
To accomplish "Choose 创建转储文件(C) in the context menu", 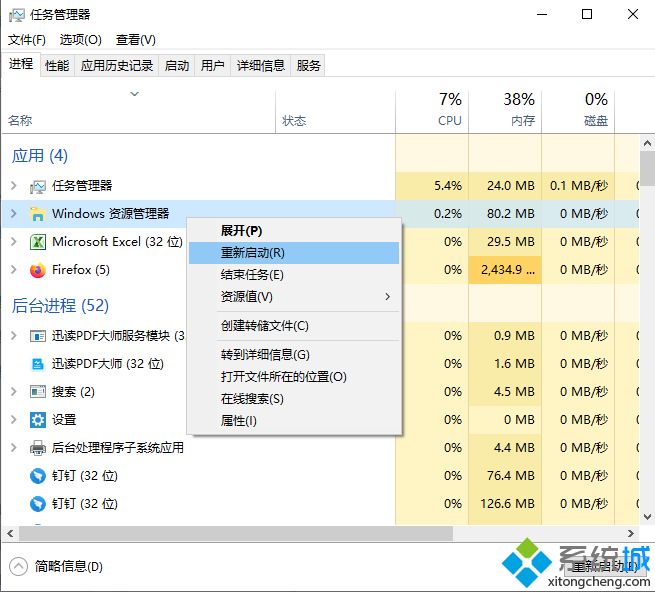I will [294, 326].
